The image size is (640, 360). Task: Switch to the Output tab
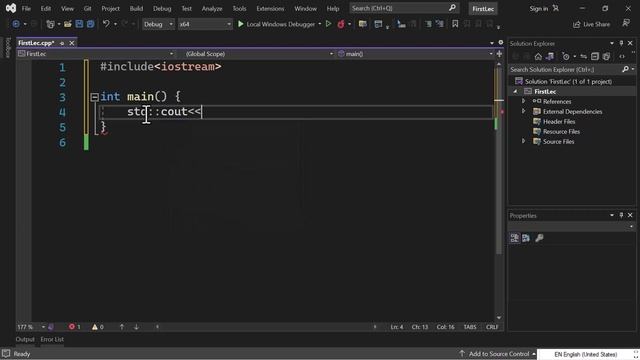click(25, 339)
